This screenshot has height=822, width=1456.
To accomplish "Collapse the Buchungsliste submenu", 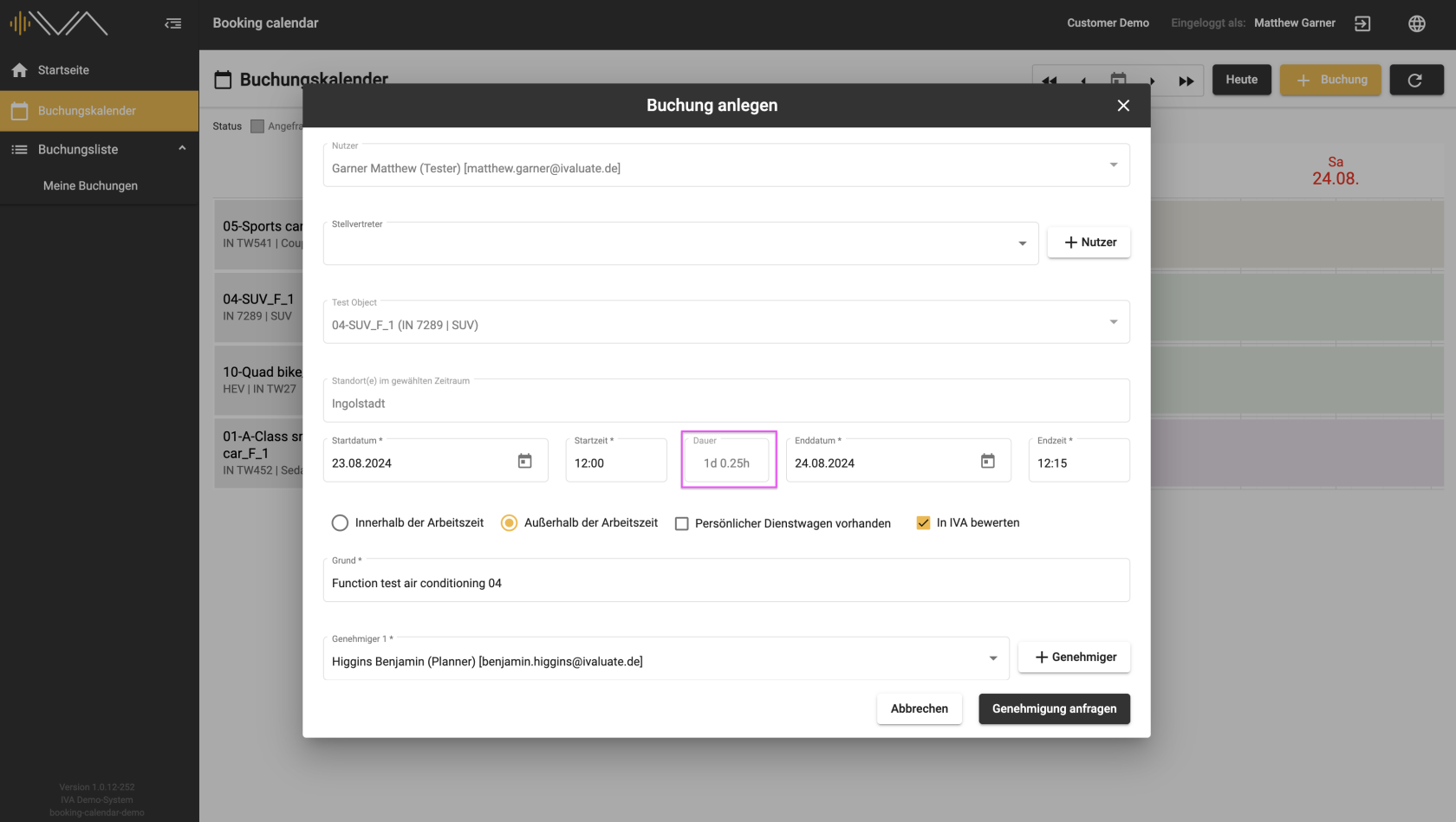I will [x=182, y=149].
